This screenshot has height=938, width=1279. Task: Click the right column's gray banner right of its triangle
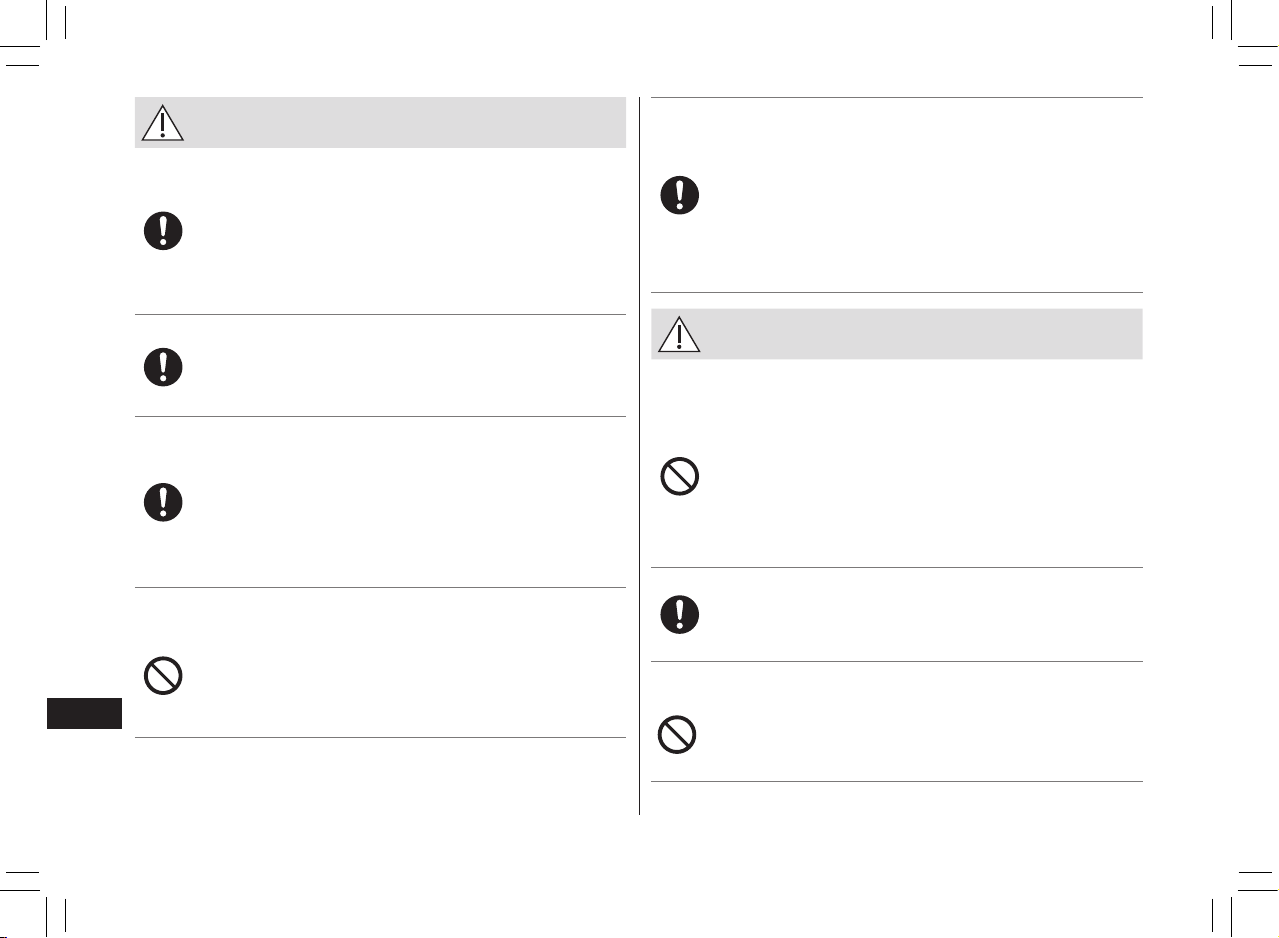point(922,334)
